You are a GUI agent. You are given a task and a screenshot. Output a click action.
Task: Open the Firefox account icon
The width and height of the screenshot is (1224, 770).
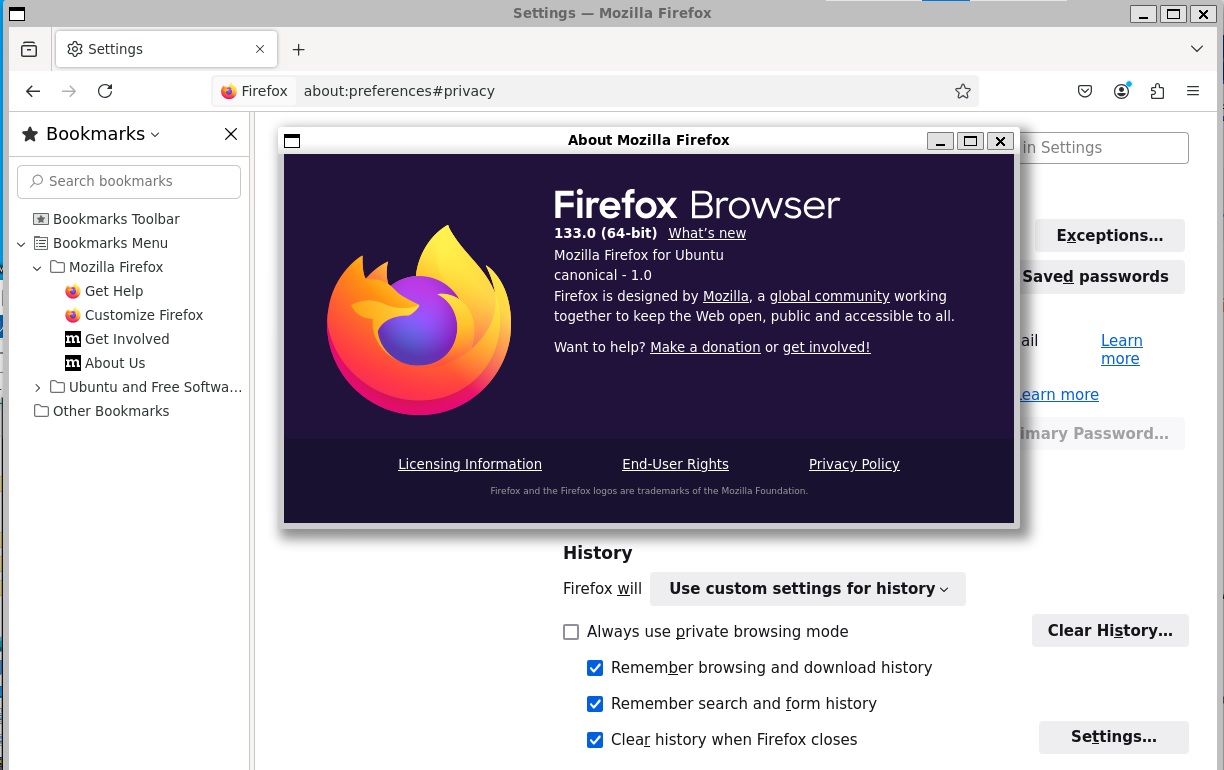[1121, 91]
